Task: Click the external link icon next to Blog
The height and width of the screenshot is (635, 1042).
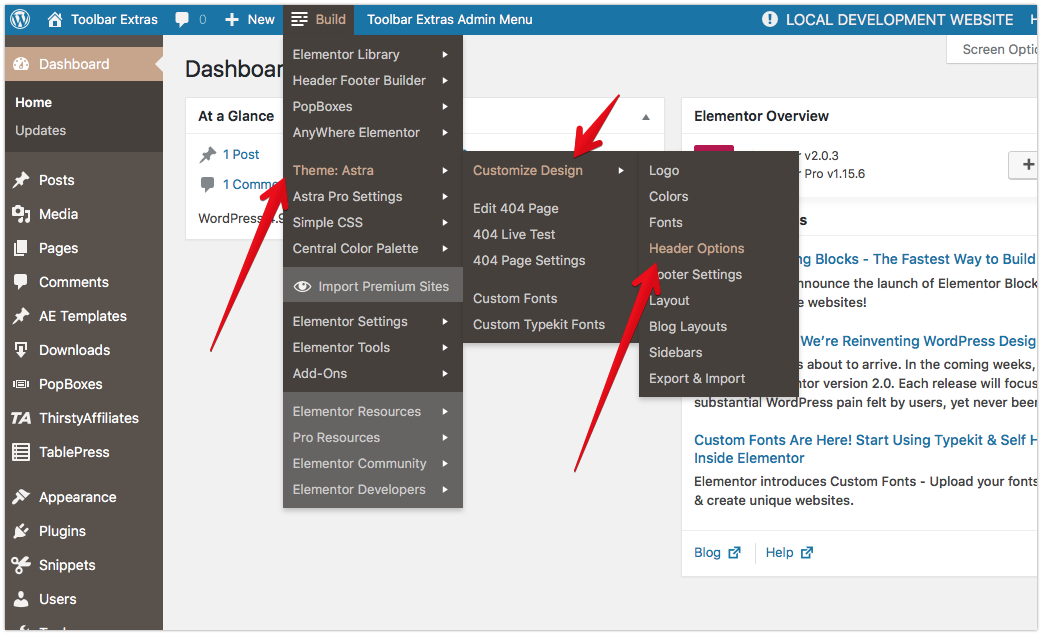Action: [734, 553]
